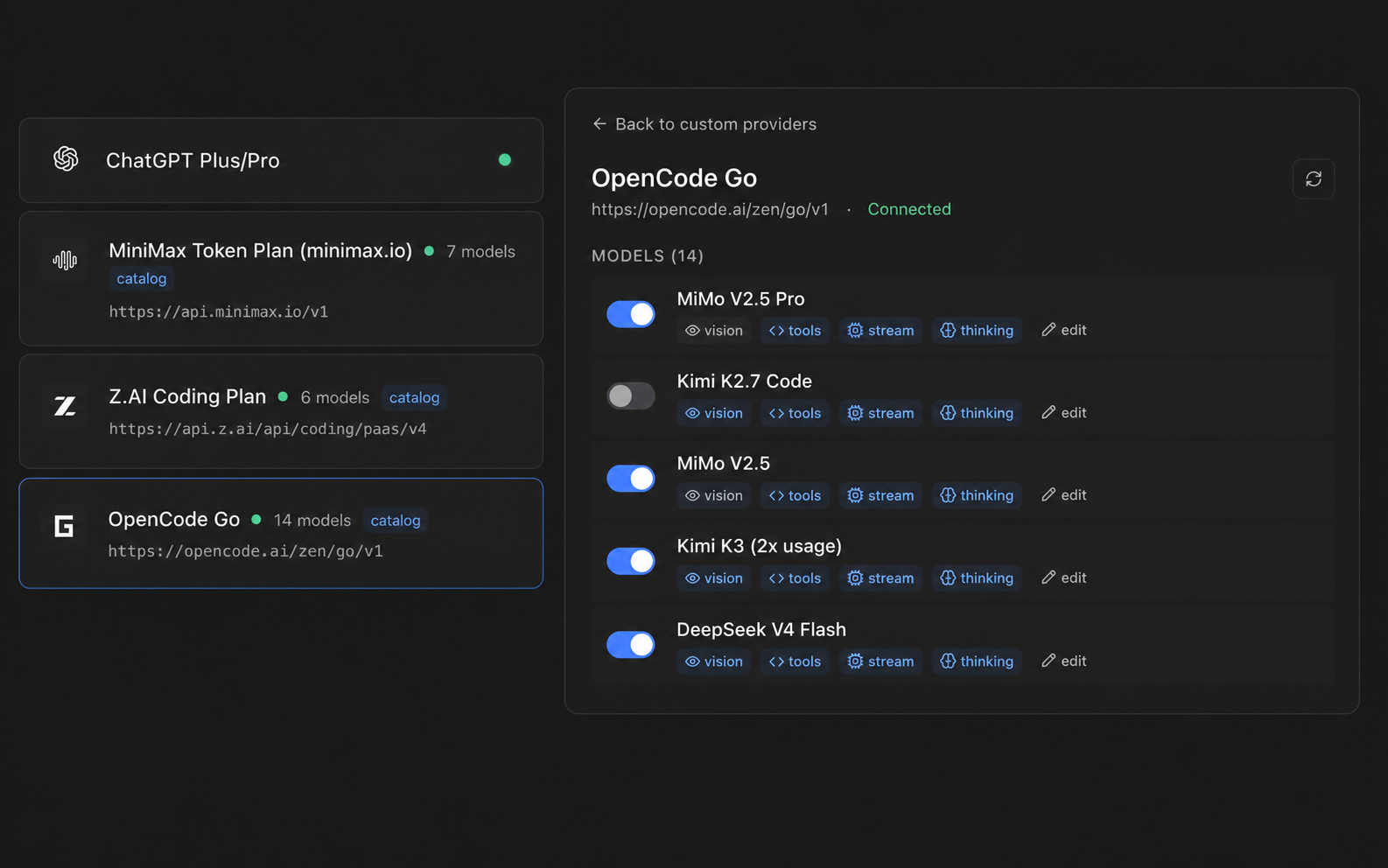Click the ChatGPT logo icon
1388x868 pixels.
(x=66, y=159)
